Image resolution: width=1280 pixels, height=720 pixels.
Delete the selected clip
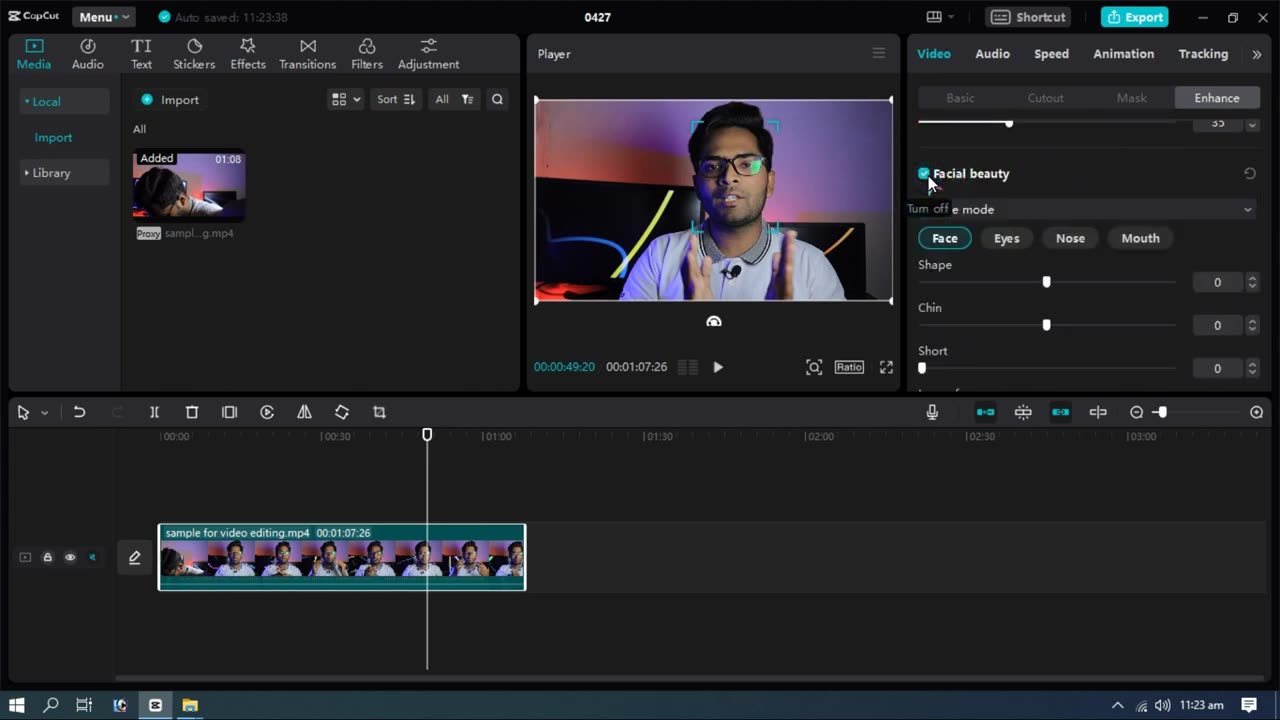pyautogui.click(x=192, y=412)
